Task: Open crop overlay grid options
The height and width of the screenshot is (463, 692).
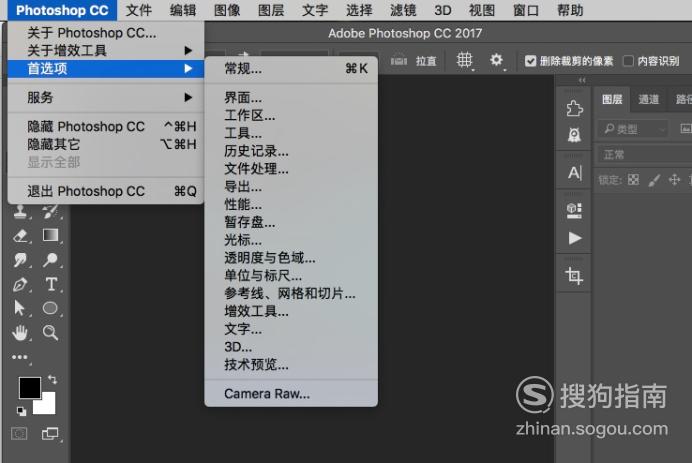Action: coord(464,60)
